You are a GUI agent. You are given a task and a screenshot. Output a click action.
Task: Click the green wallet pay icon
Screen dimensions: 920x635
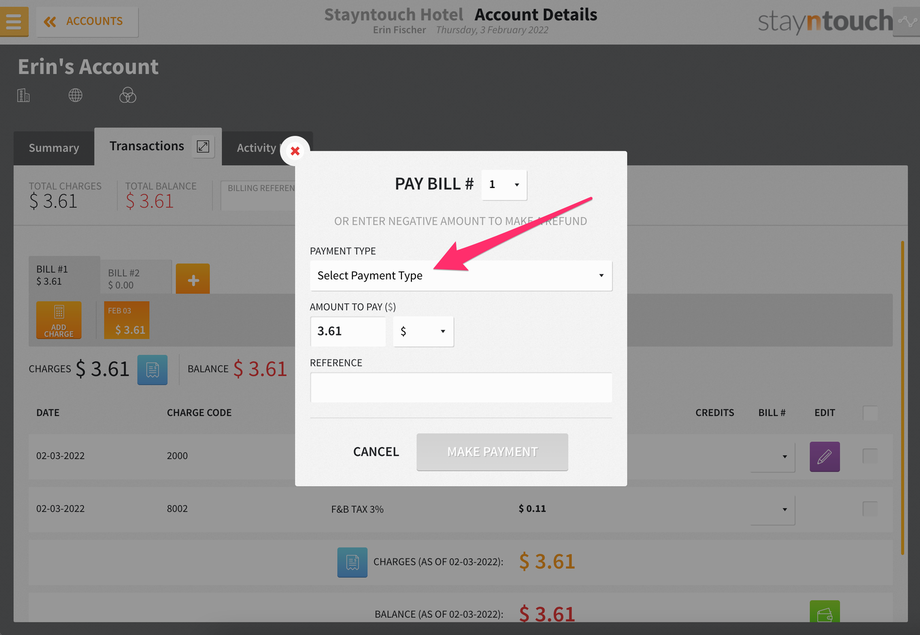click(x=824, y=612)
